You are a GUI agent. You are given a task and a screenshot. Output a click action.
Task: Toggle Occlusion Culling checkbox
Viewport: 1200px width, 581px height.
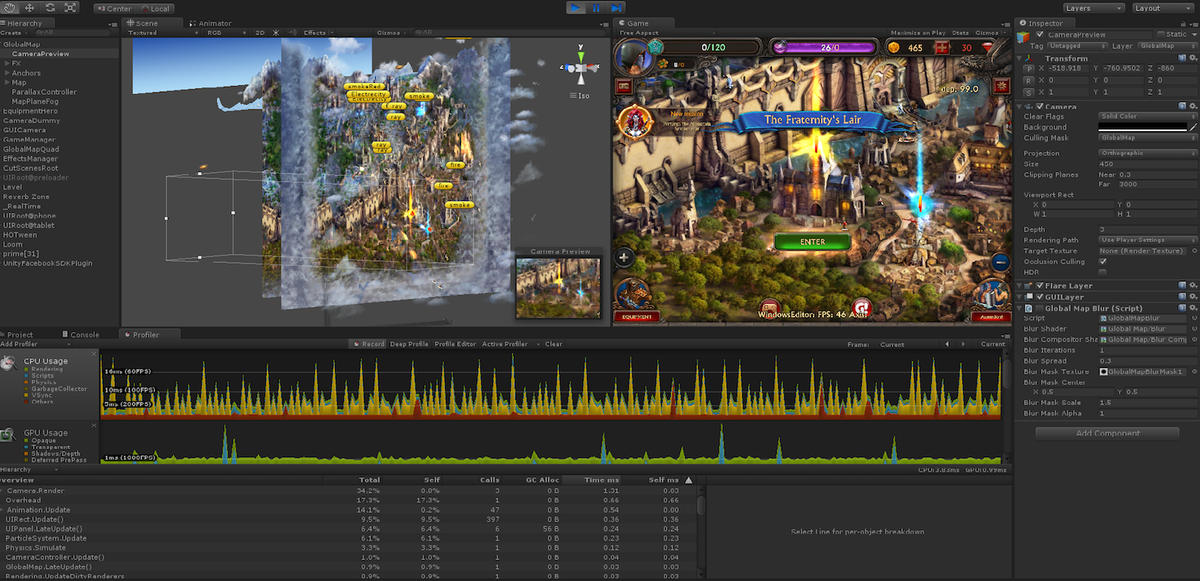point(1102,262)
